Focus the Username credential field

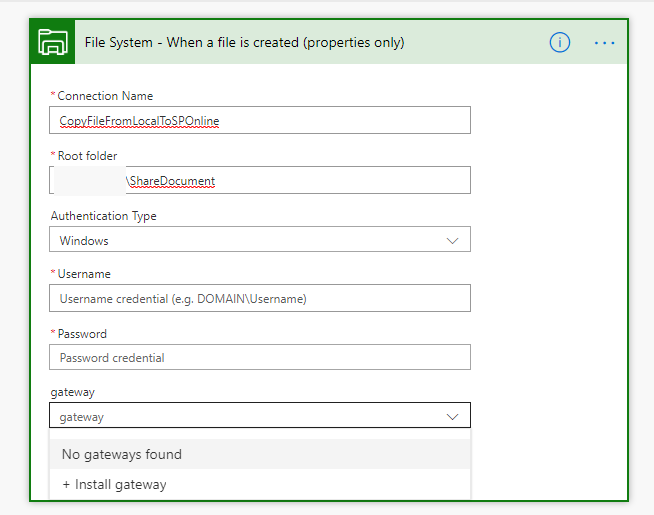tap(260, 298)
